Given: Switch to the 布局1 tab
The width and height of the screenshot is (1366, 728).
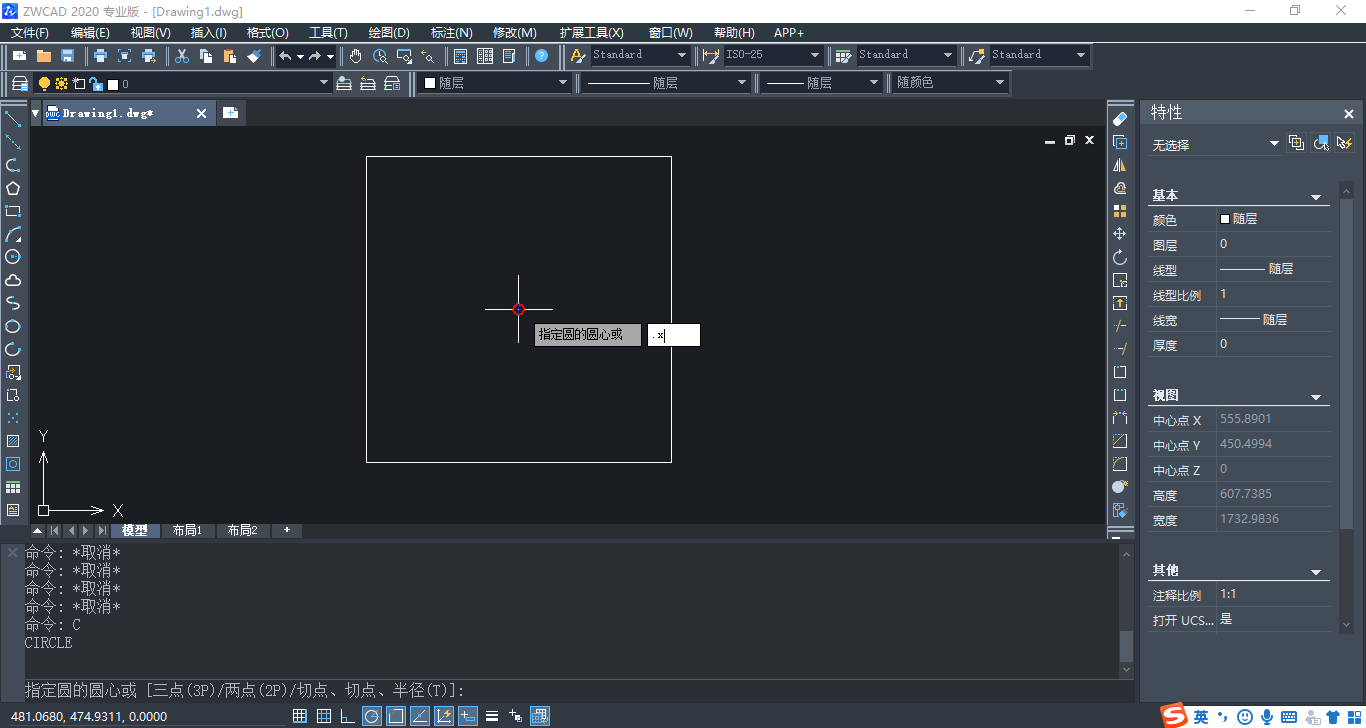Looking at the screenshot, I should tap(188, 530).
